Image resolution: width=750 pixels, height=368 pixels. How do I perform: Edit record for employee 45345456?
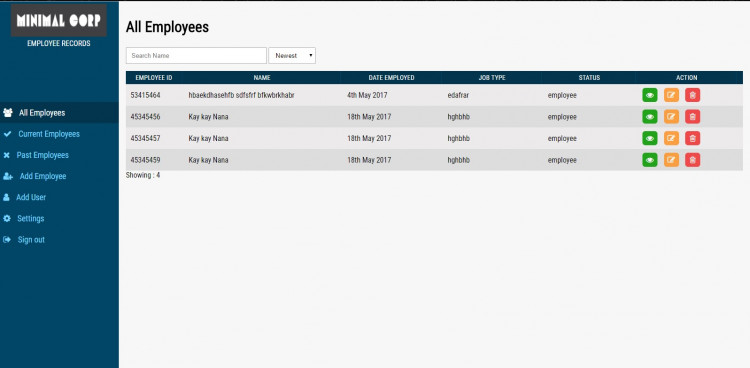click(x=672, y=117)
